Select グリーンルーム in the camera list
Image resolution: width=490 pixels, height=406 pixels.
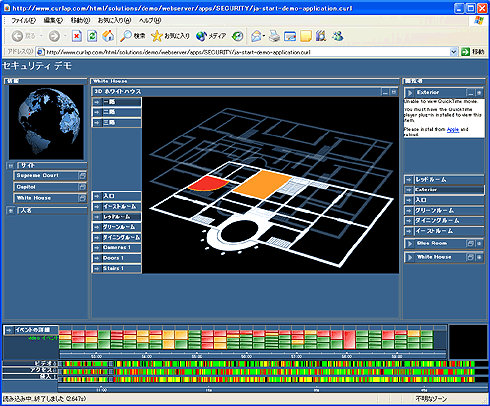pos(444,210)
